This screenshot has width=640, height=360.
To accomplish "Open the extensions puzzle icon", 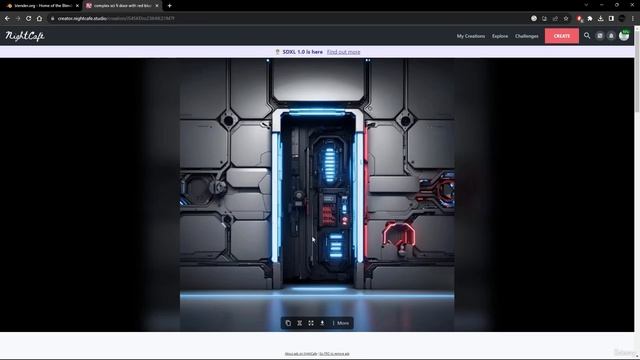I will point(590,18).
